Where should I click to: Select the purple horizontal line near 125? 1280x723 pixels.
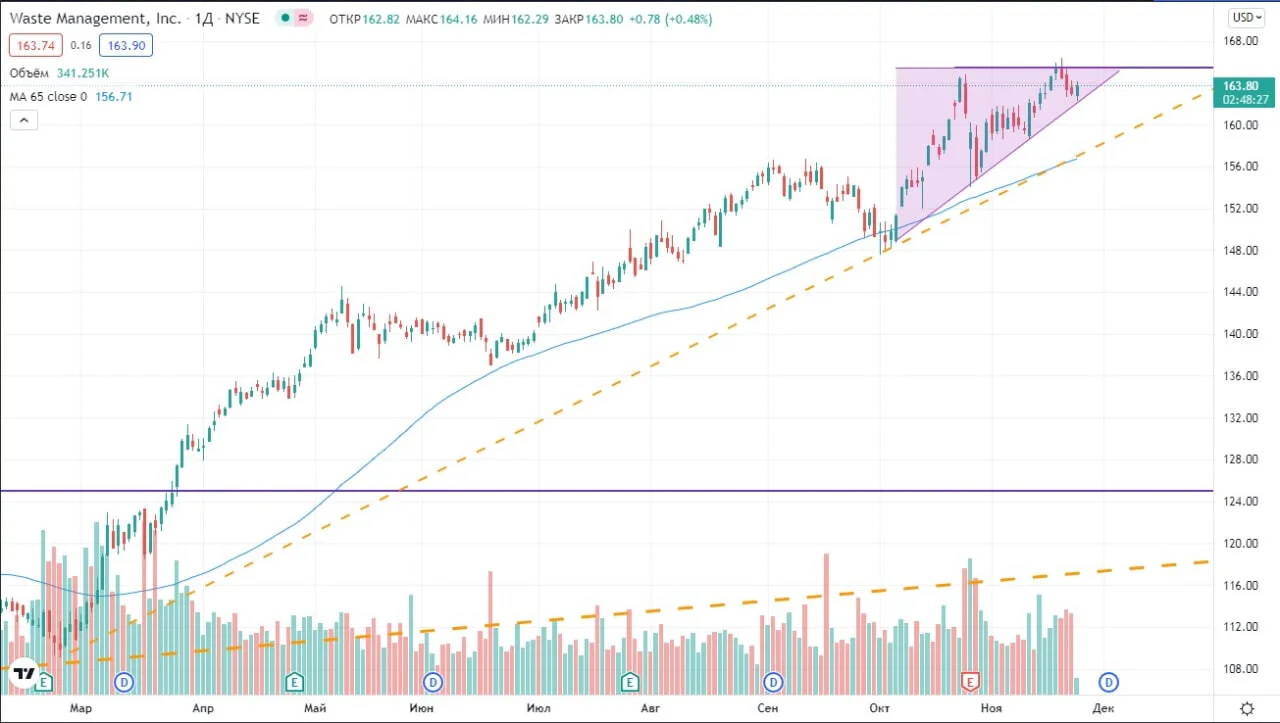606,491
